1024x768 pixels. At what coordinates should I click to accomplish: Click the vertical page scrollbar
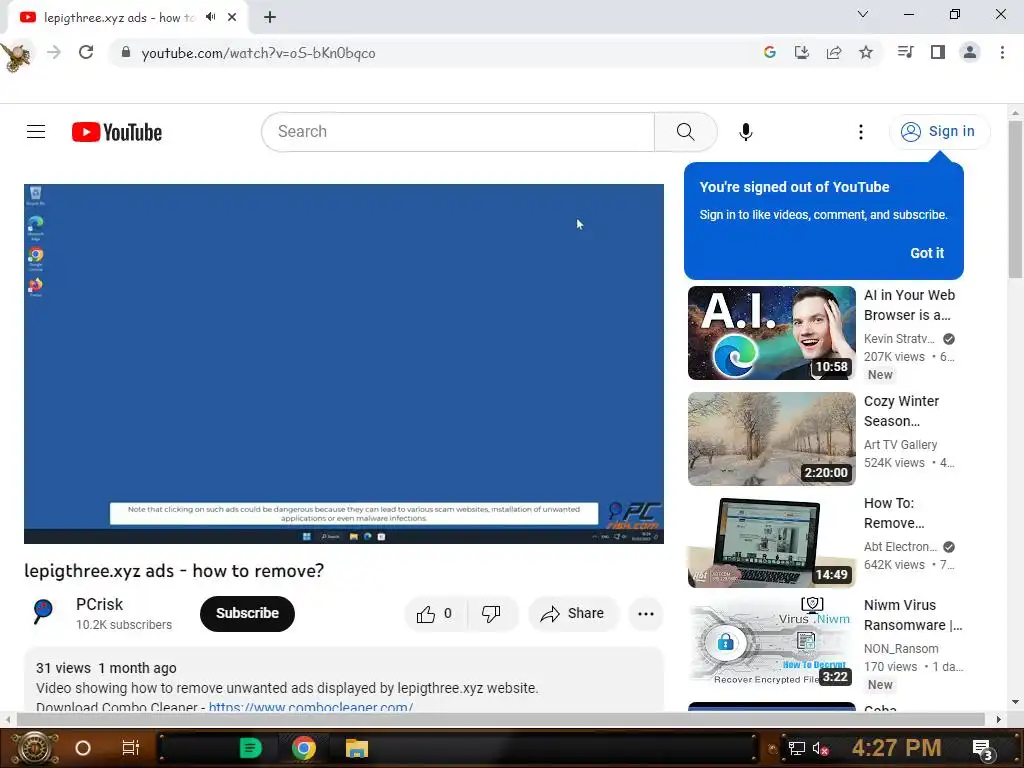[x=1016, y=199]
